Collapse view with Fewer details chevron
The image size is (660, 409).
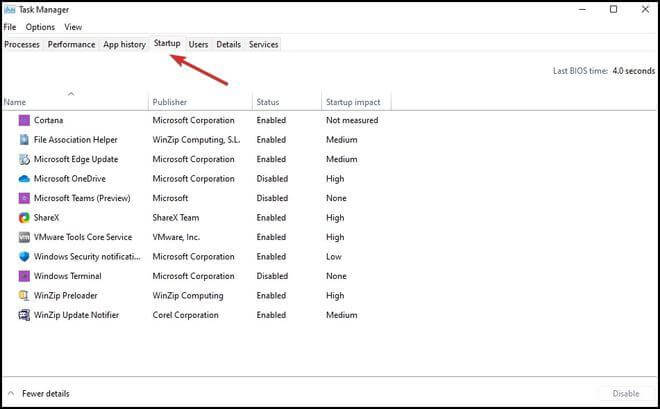(x=11, y=394)
